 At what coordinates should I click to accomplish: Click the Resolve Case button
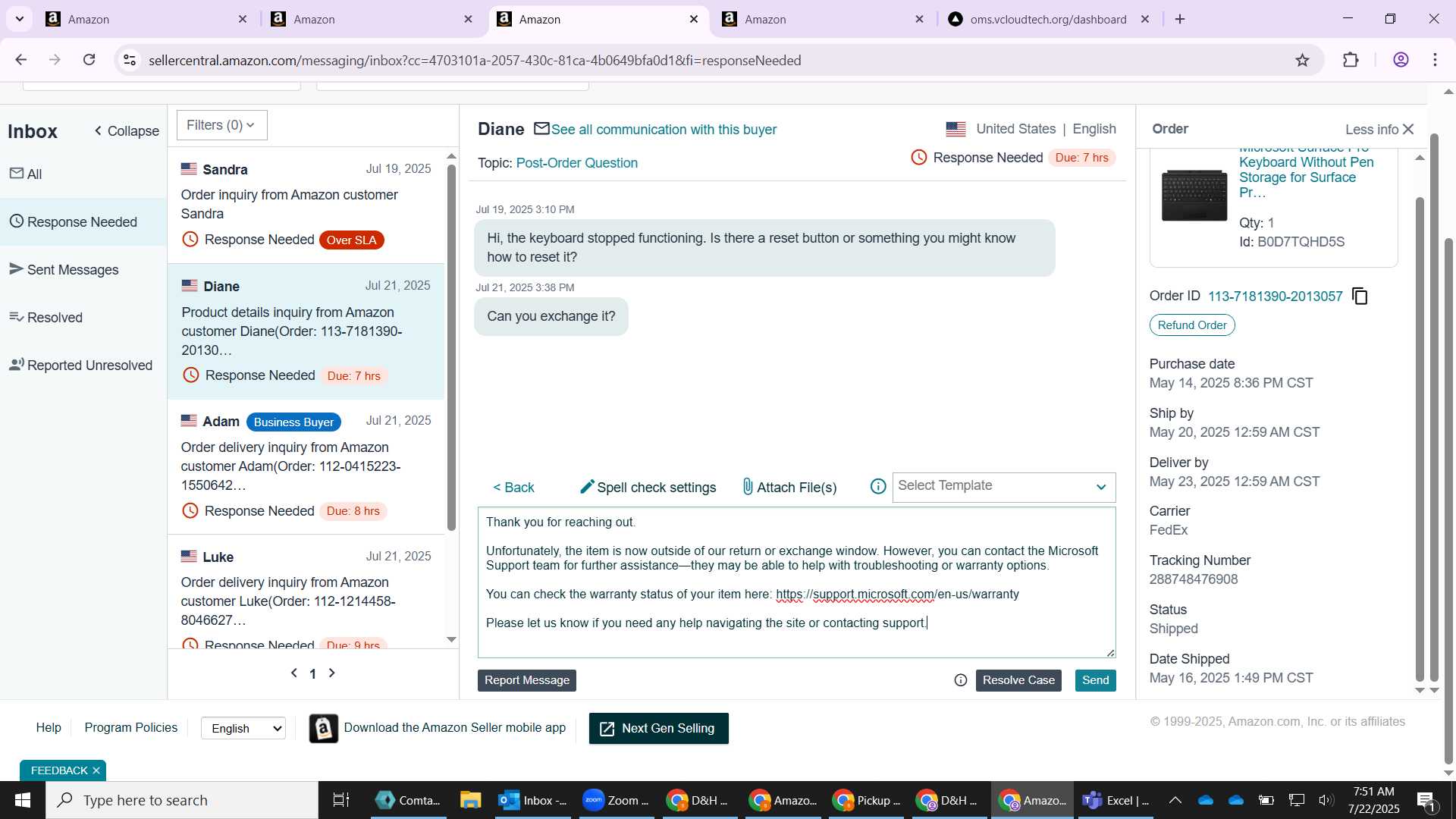click(1018, 680)
